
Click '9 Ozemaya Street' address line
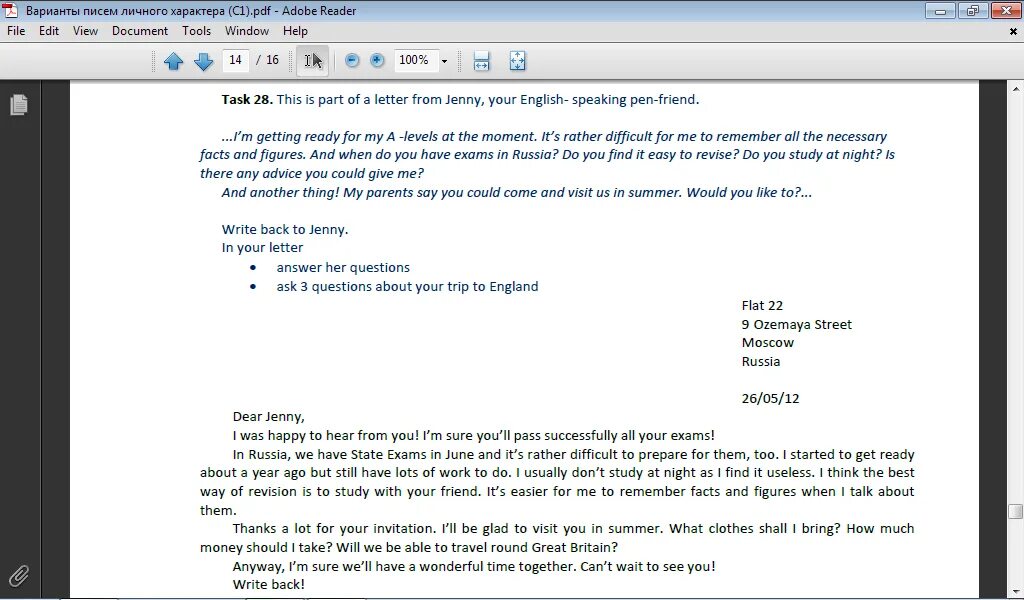(797, 324)
